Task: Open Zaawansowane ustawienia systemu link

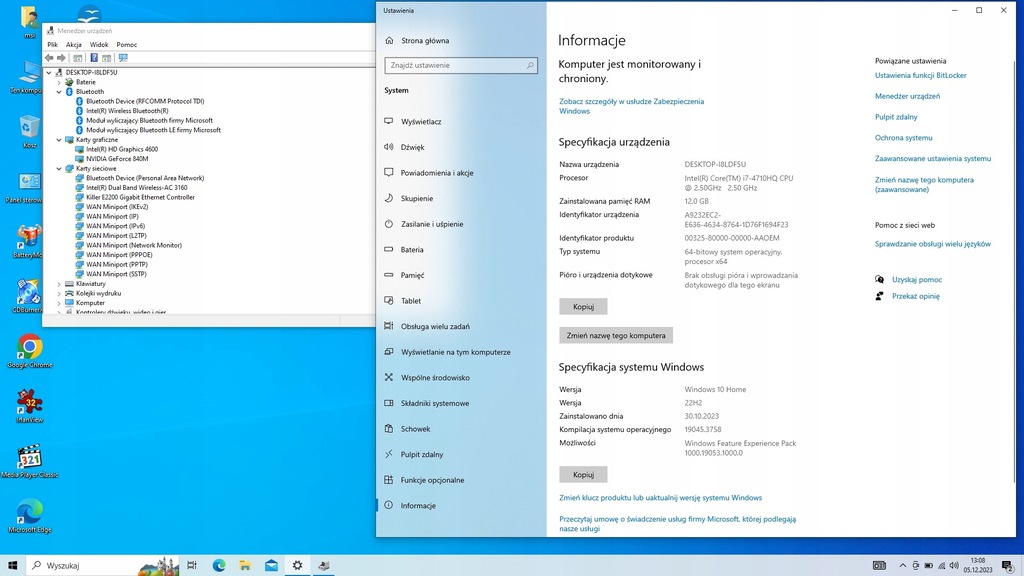Action: [933, 159]
